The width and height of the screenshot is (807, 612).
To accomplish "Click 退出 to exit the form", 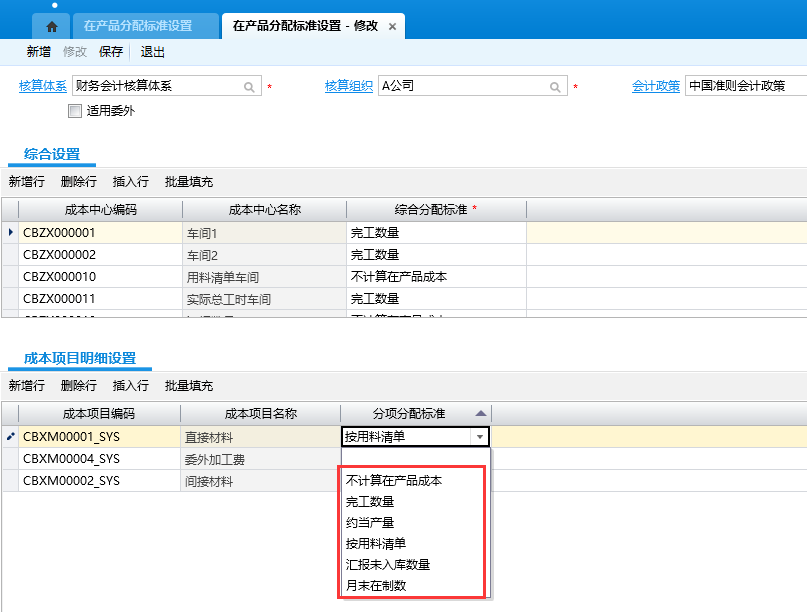I will (x=153, y=52).
